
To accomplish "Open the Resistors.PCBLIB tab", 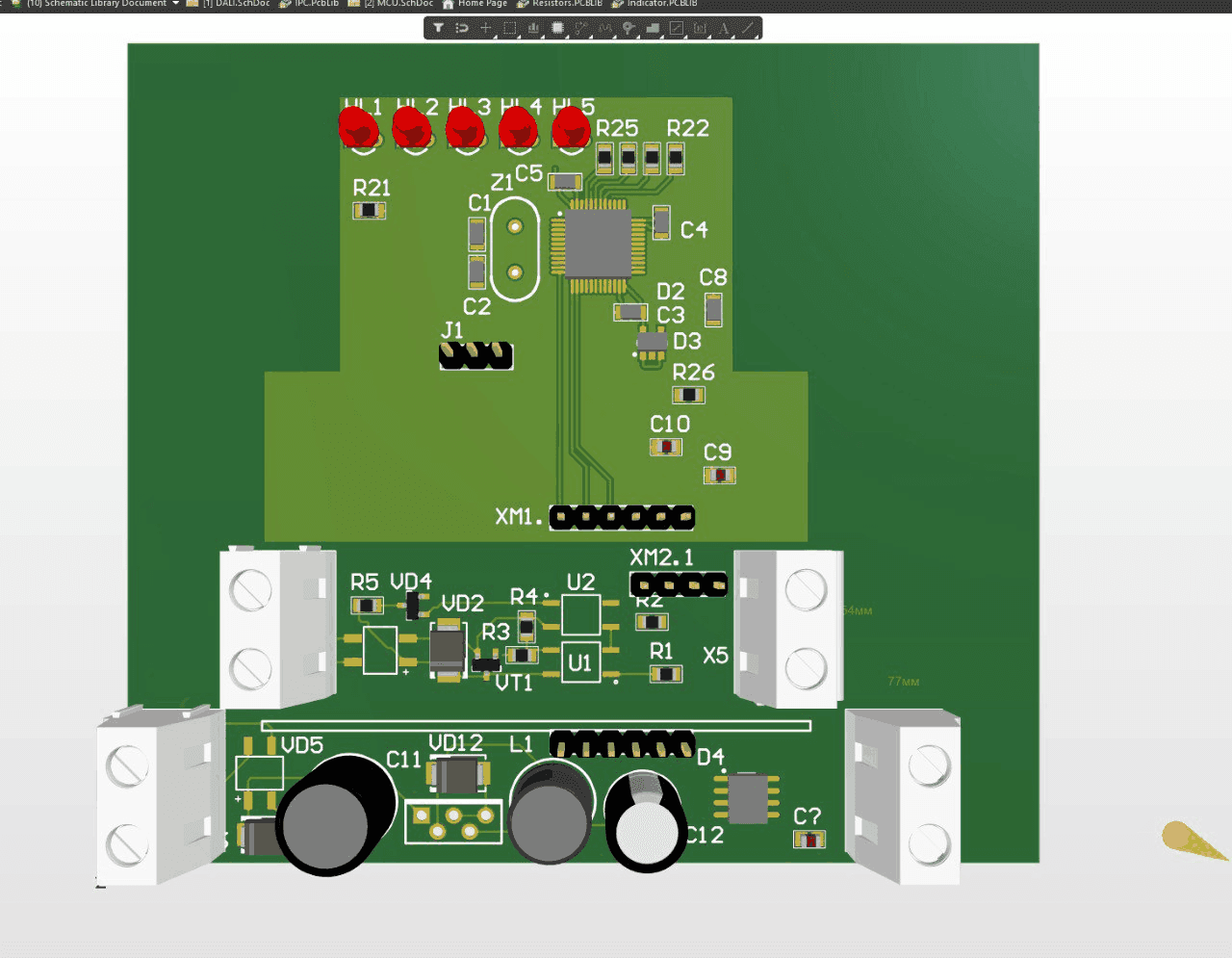I will coord(559,4).
